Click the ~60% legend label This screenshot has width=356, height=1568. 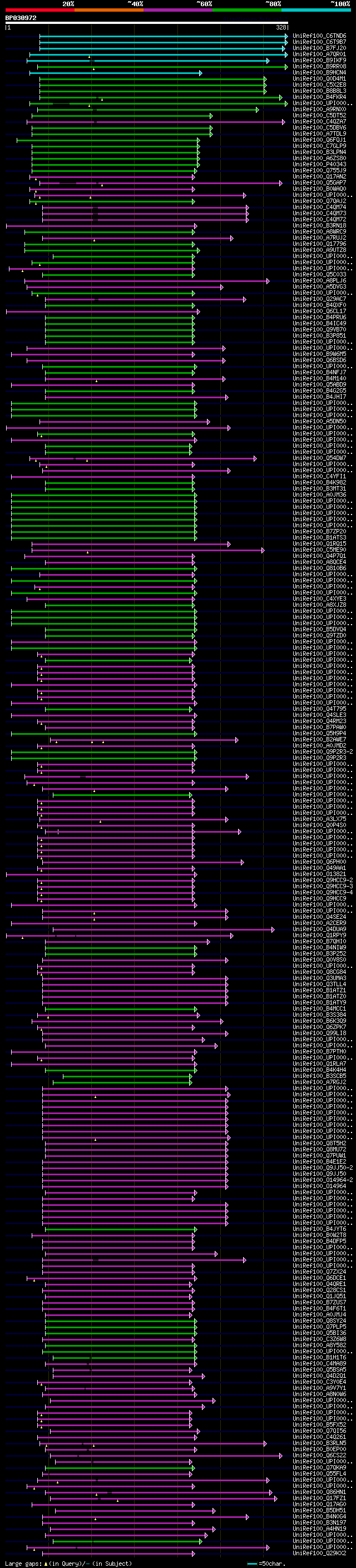204,4
